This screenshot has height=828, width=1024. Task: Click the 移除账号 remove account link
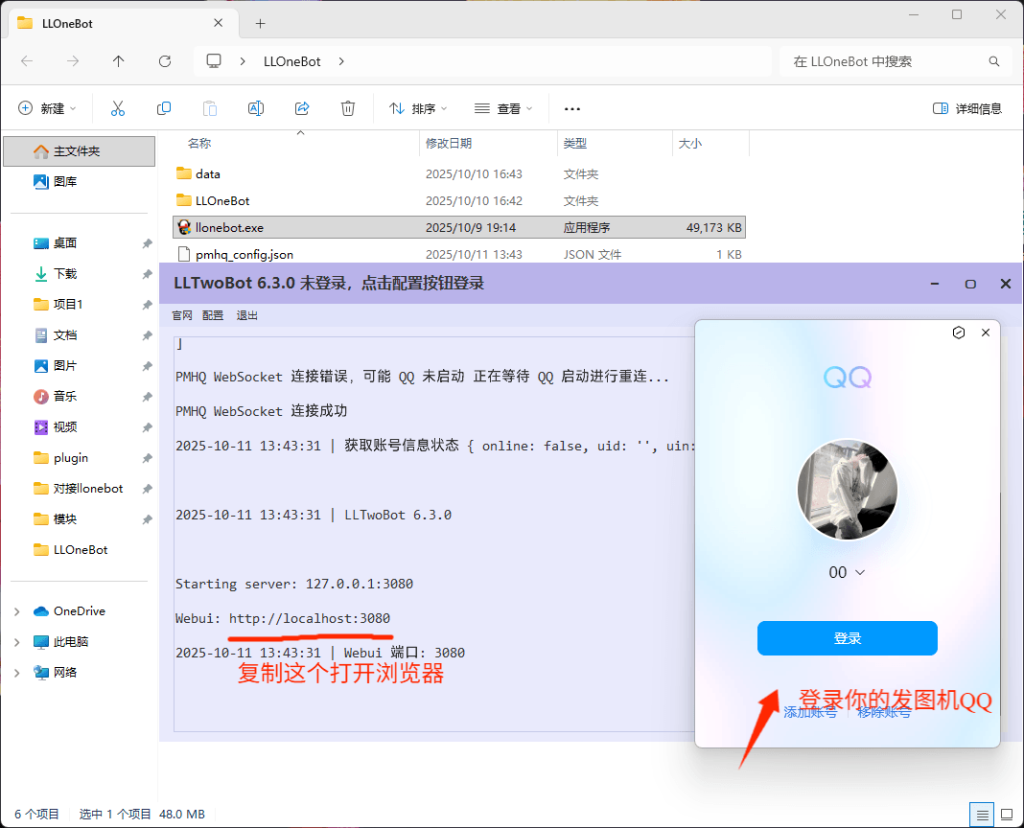884,713
